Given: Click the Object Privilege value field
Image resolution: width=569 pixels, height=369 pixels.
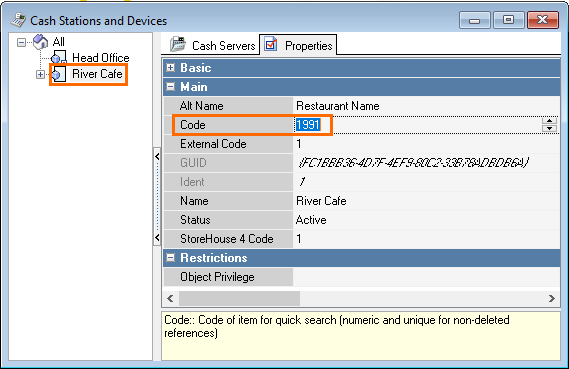Looking at the screenshot, I should coord(426,277).
